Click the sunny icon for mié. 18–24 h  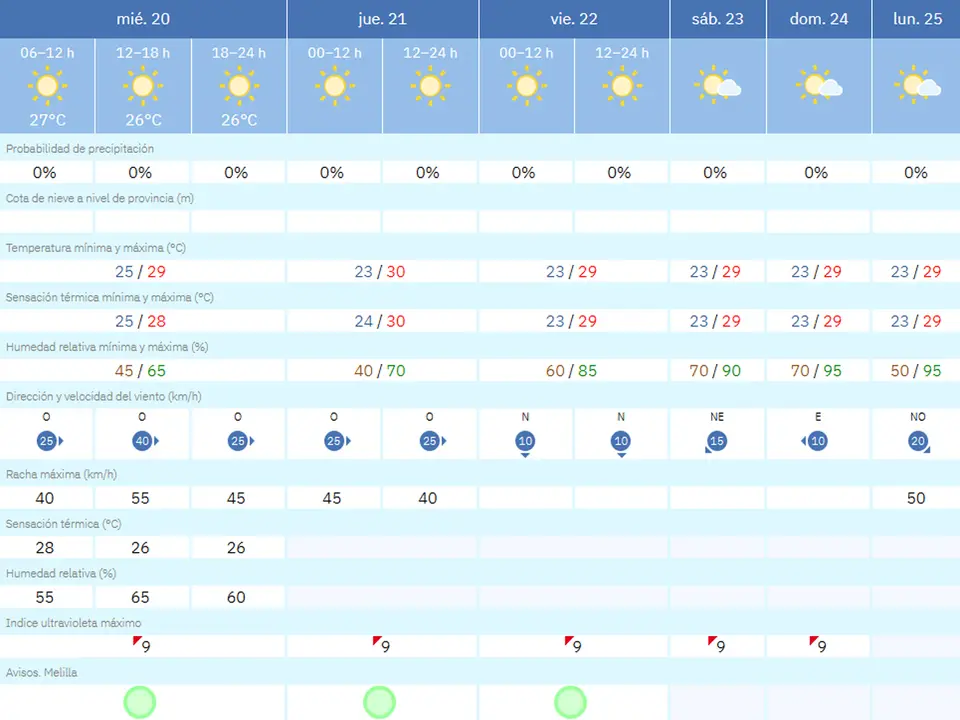(239, 86)
